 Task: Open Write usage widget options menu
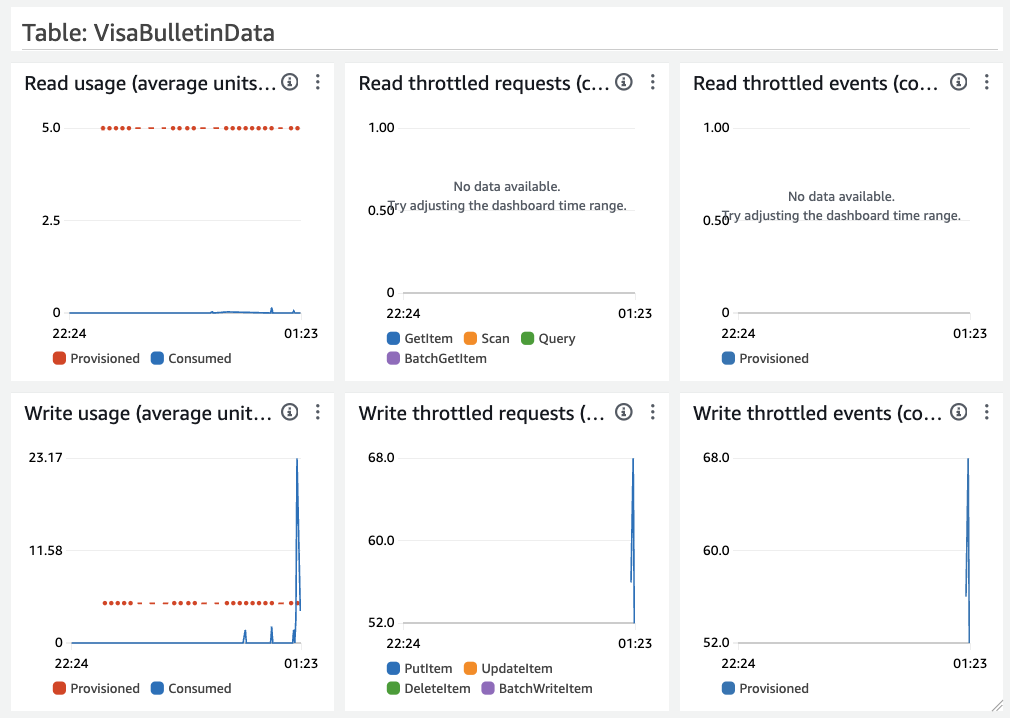click(x=317, y=412)
